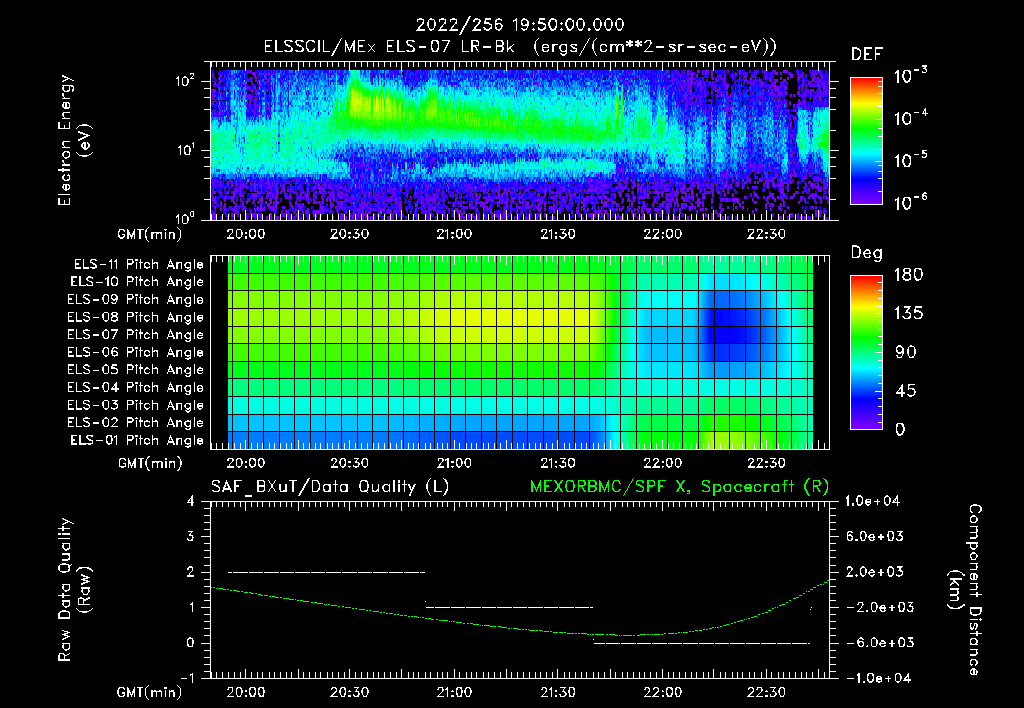Click the GMT(min) label under the pitch angle panel

pos(150,464)
